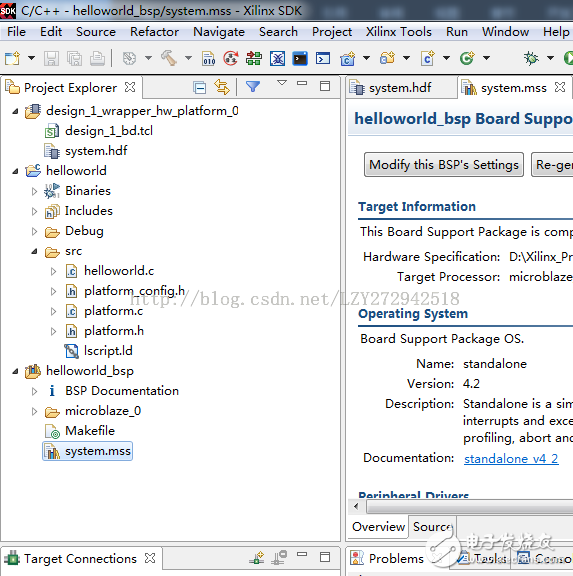Open the Project Explorer filter icon
The width and height of the screenshot is (573, 576).
tap(253, 87)
